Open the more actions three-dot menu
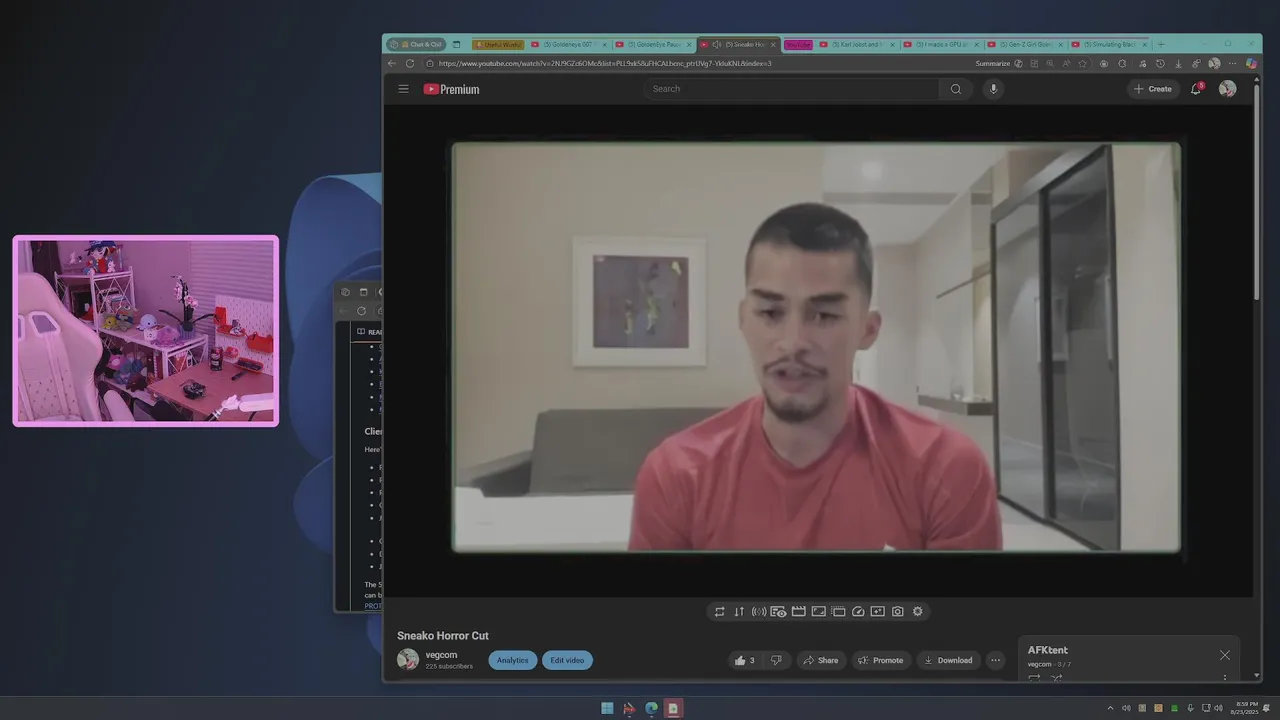The height and width of the screenshot is (720, 1280). [x=995, y=660]
